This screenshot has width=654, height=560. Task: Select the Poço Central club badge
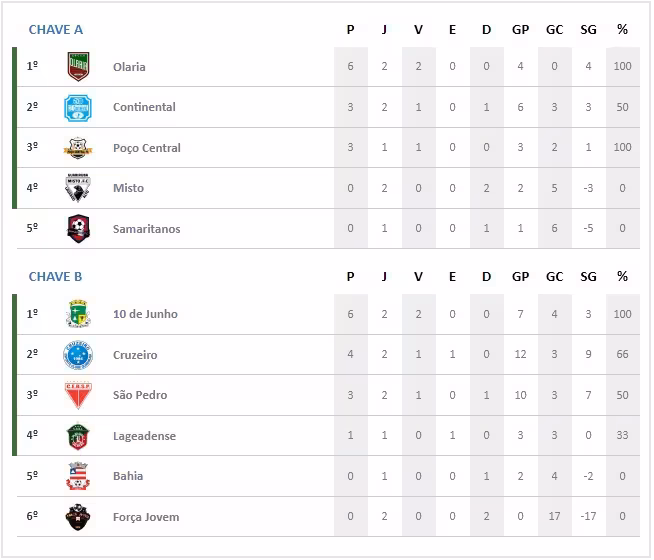click(78, 148)
